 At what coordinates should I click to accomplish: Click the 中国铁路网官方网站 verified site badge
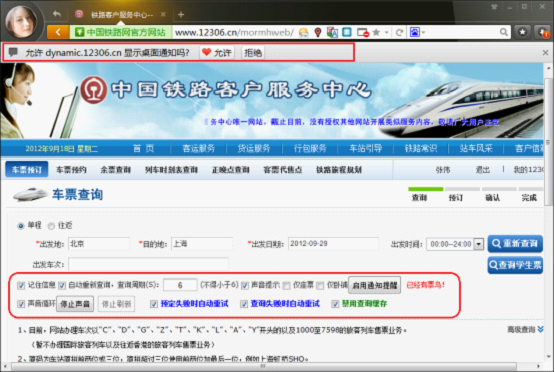(x=121, y=33)
